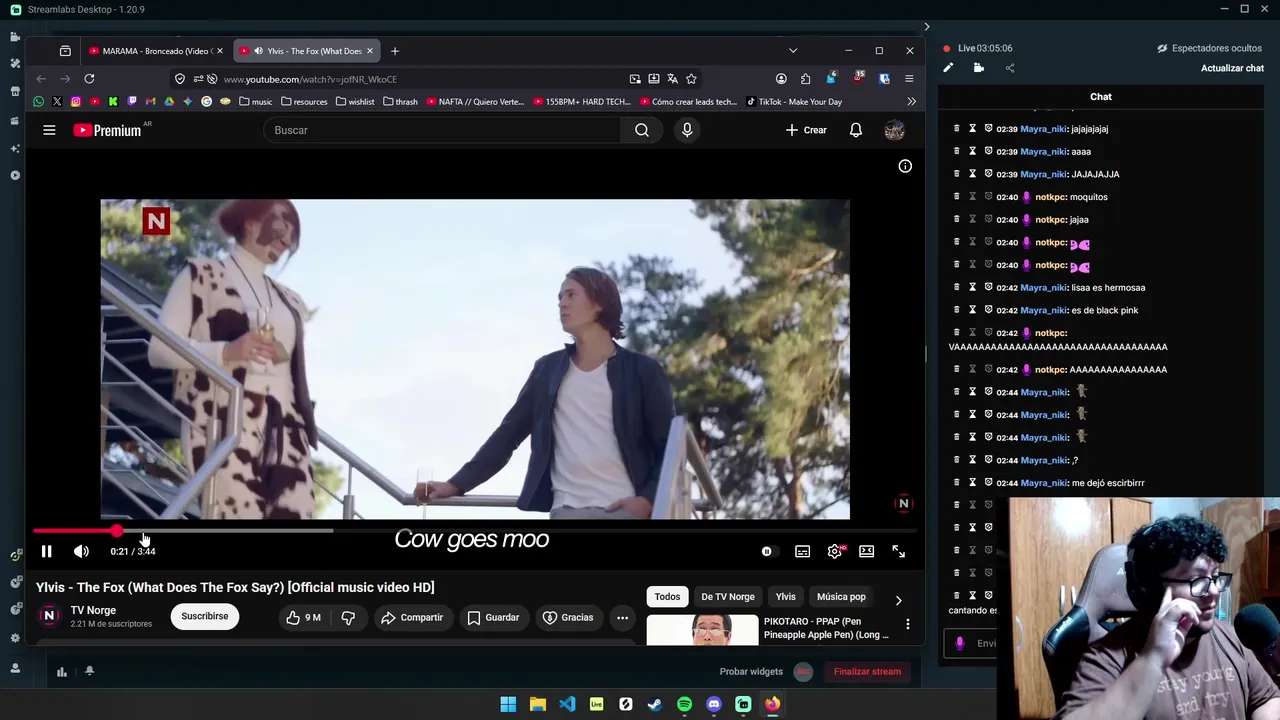Click the Gracias button

[x=568, y=618]
